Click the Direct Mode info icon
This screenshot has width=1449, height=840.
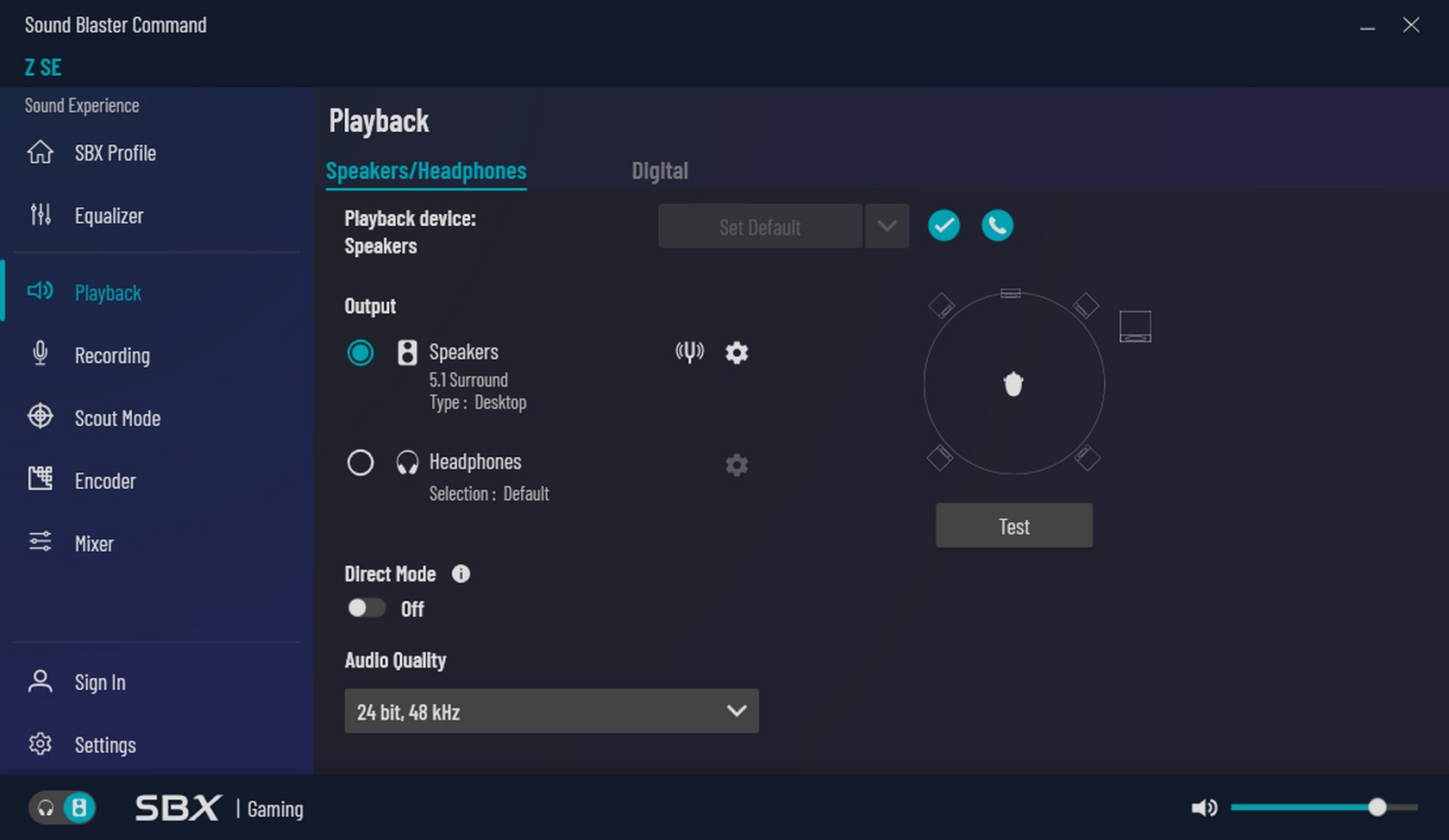[x=461, y=574]
